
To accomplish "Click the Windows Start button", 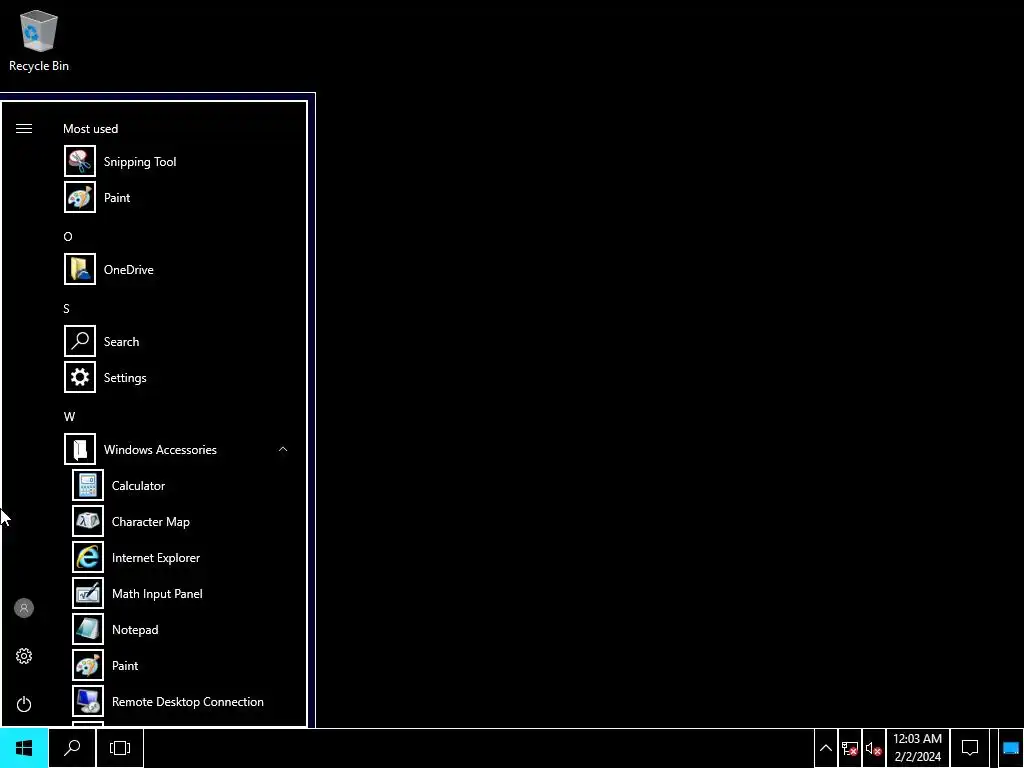I will point(24,748).
